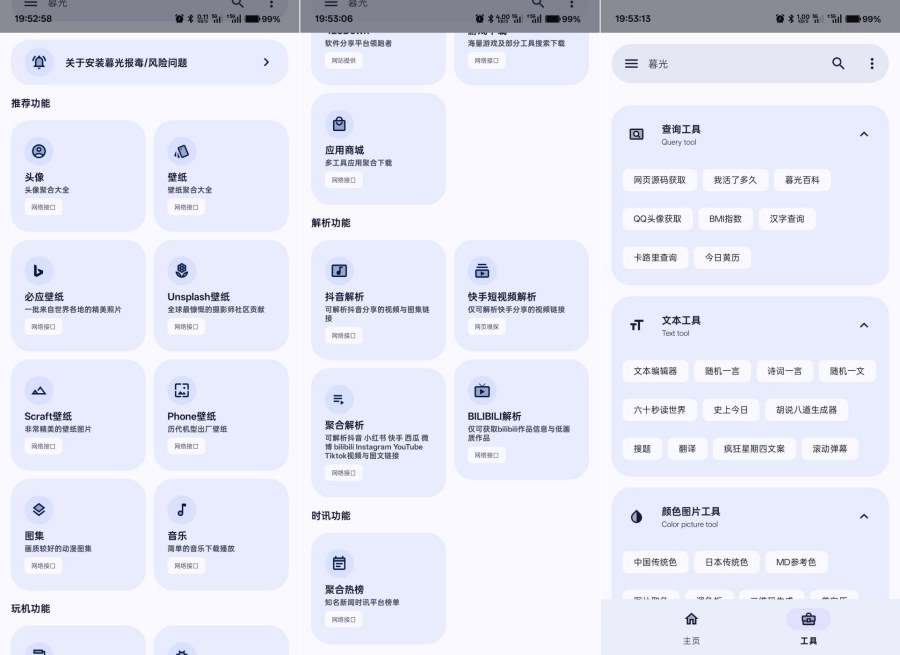Collapse the 颜色图片工具 section chevron
900x655 pixels.
[x=864, y=517]
